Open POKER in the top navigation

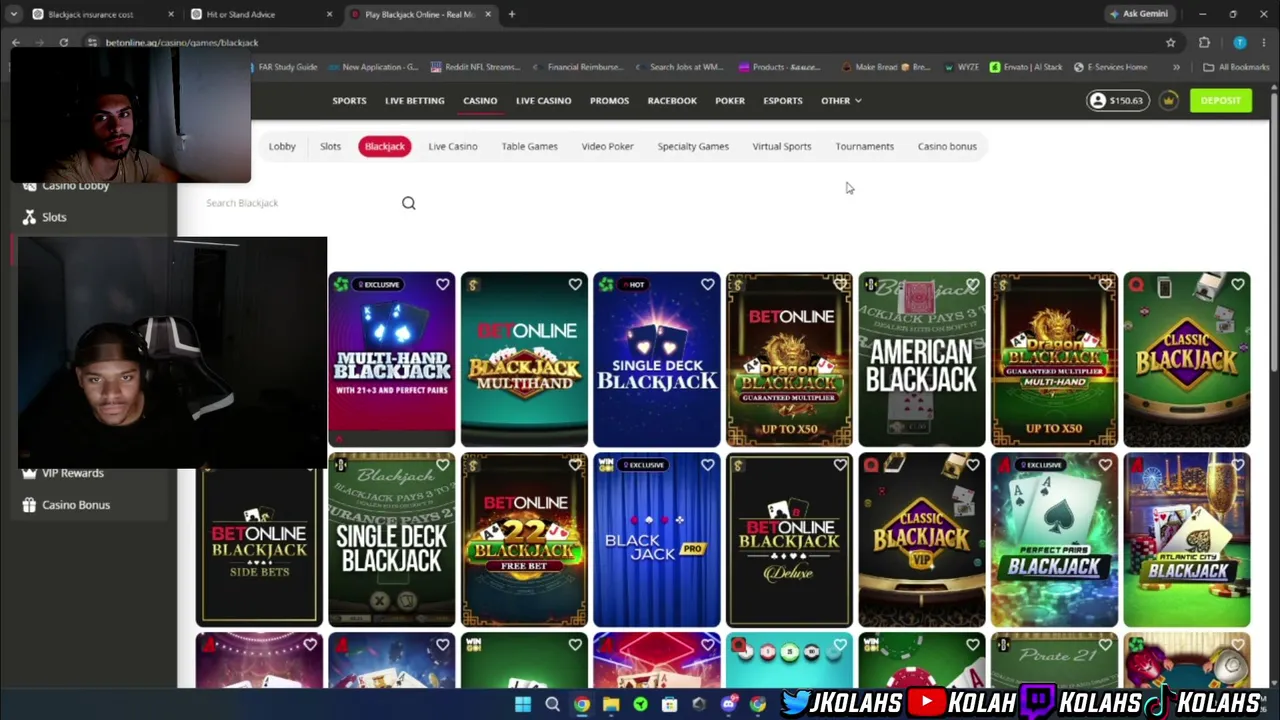coord(730,101)
